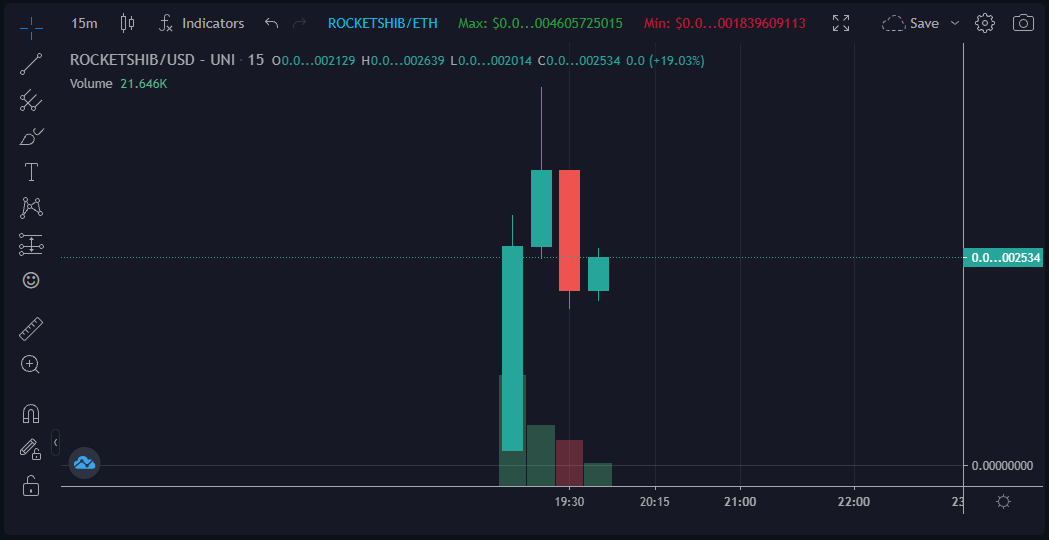Expand the Save dropdown arrow
The width and height of the screenshot is (1049, 540).
coord(955,23)
